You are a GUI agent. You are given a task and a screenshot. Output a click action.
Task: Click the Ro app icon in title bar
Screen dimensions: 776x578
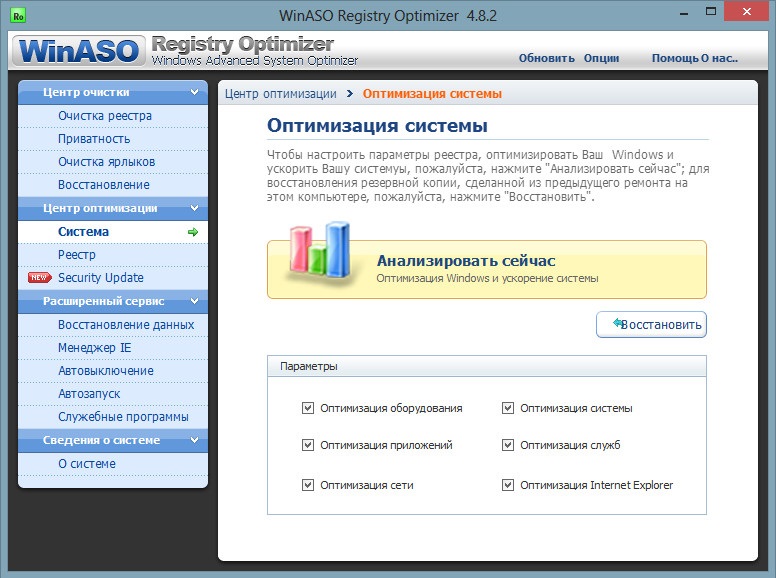pos(18,16)
